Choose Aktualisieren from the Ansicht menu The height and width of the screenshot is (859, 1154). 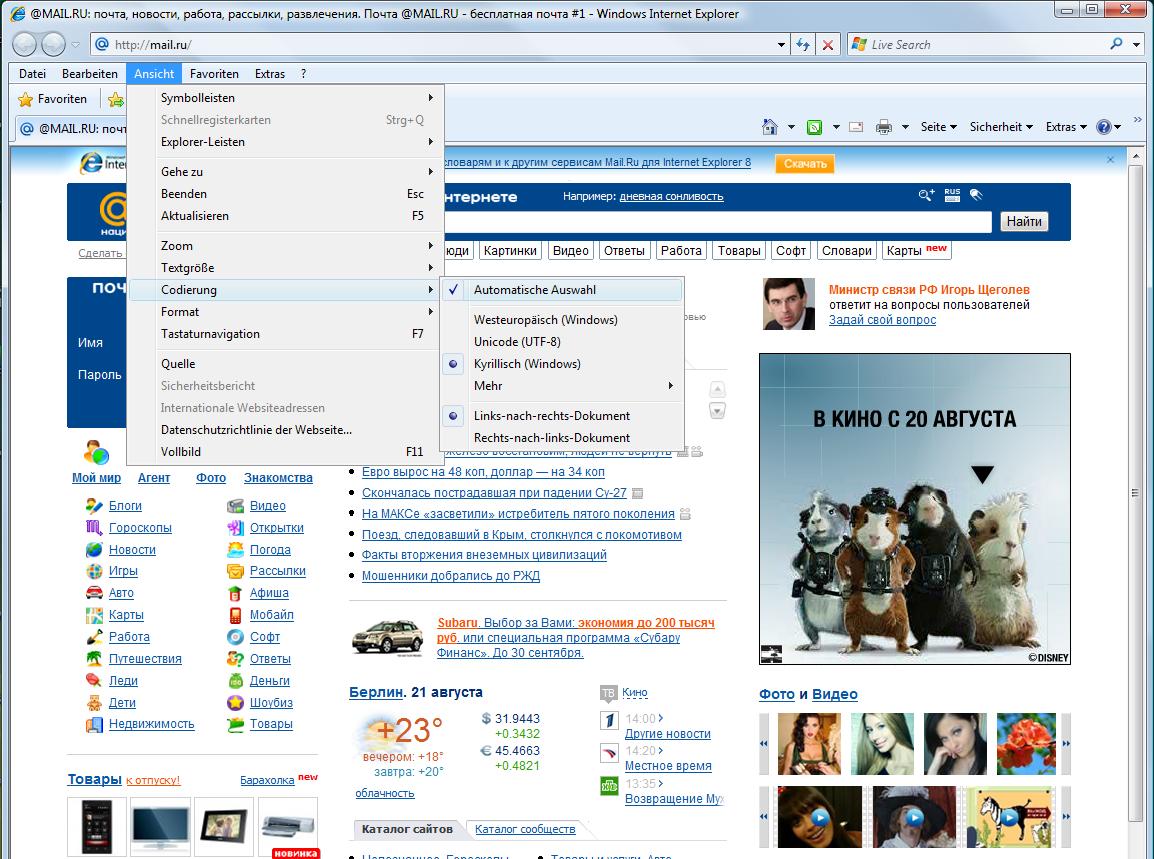point(286,216)
